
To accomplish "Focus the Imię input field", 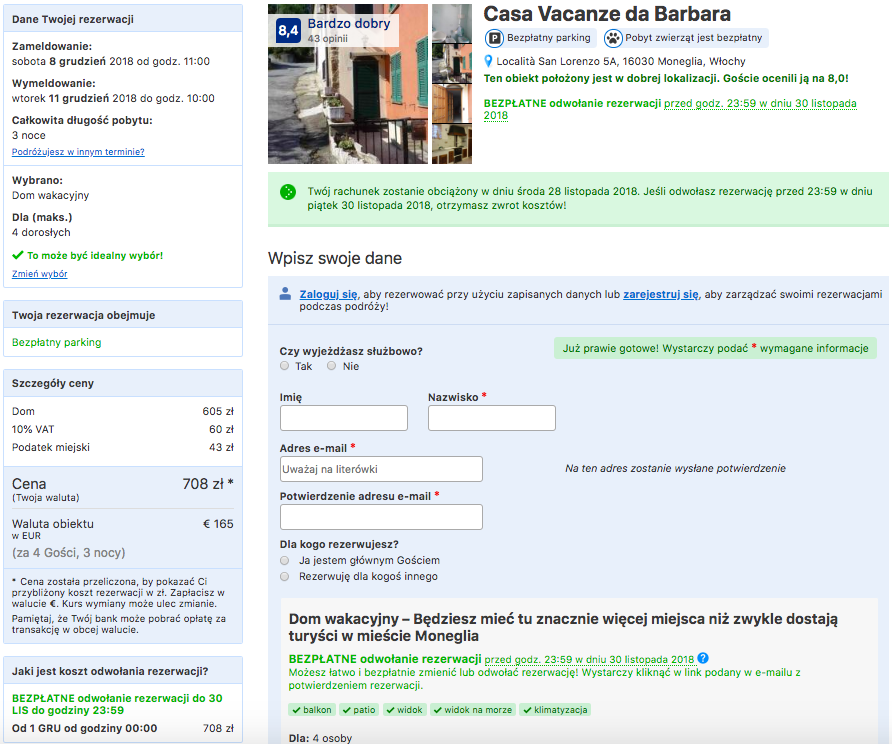I will click(x=344, y=418).
